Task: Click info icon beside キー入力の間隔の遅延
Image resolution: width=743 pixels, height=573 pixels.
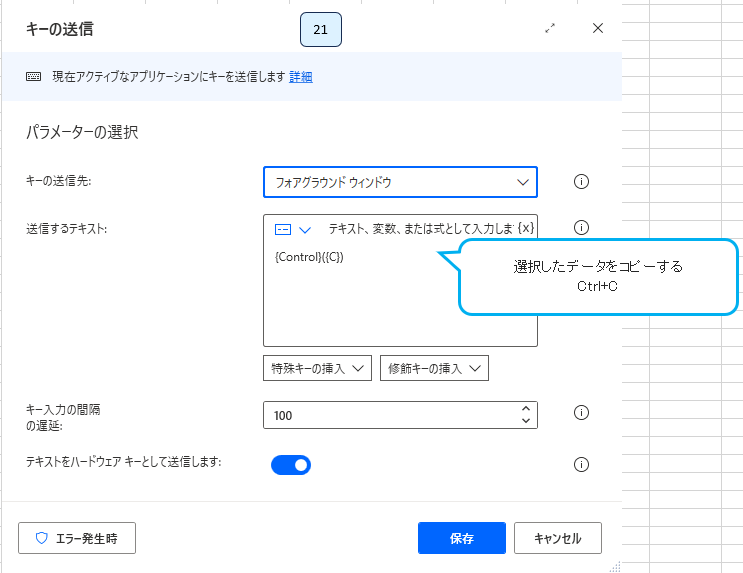Action: (581, 413)
